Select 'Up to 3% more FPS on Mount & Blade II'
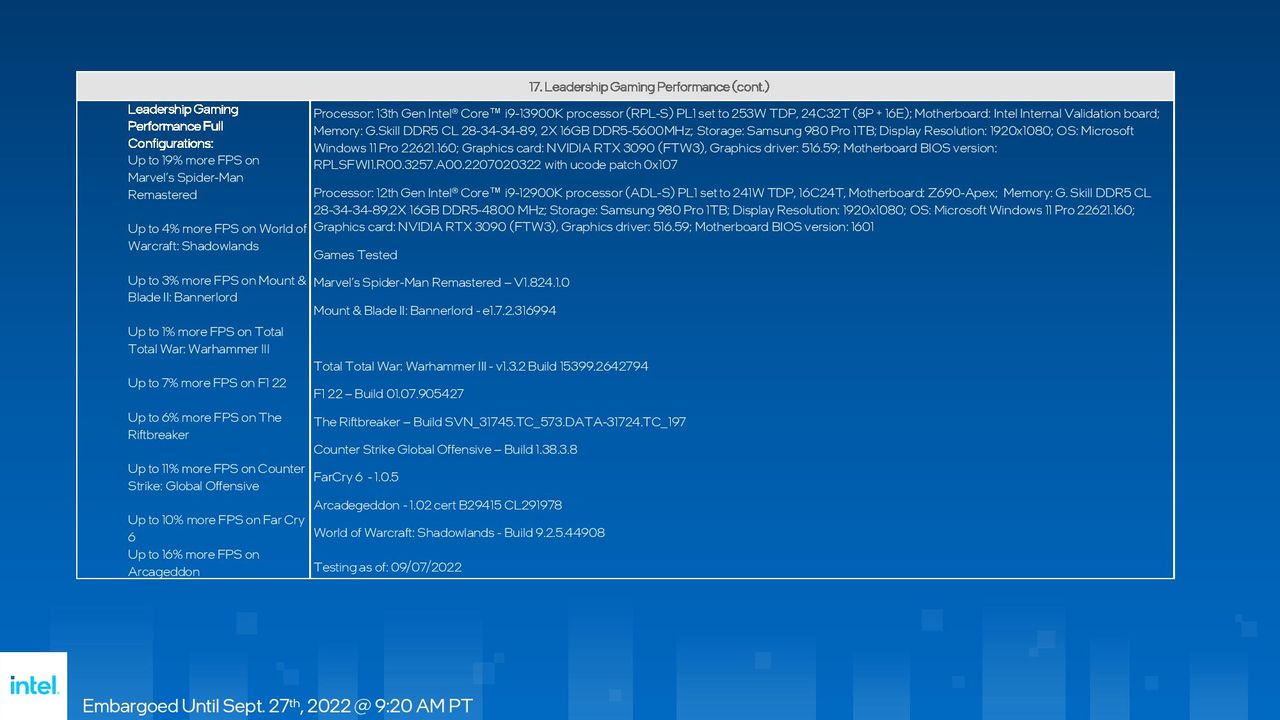The image size is (1280, 720). 217,289
